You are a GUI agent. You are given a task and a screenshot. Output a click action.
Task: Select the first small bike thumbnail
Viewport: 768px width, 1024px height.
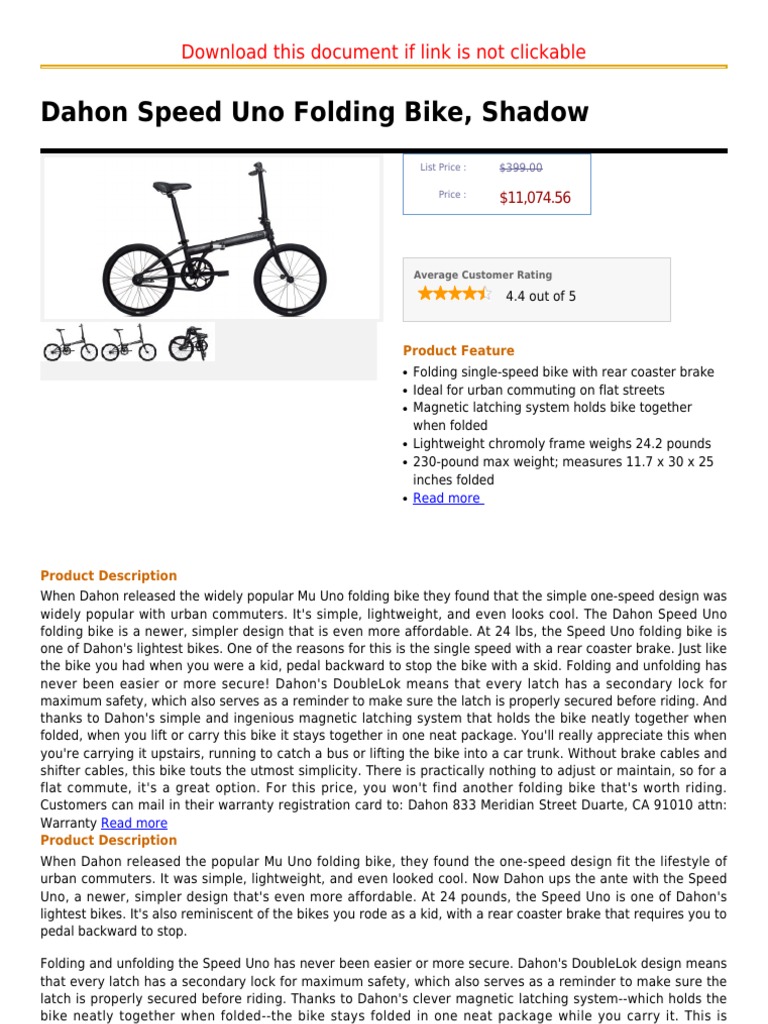point(70,343)
